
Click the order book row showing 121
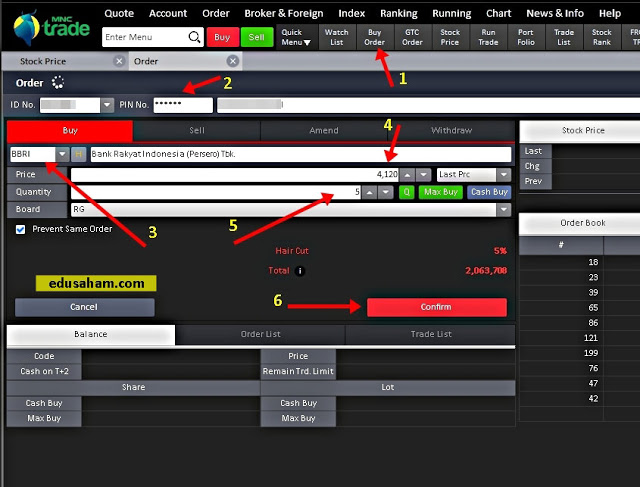[x=580, y=338]
